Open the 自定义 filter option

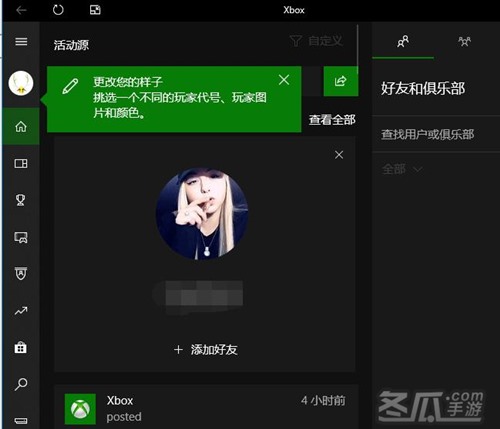tap(316, 41)
